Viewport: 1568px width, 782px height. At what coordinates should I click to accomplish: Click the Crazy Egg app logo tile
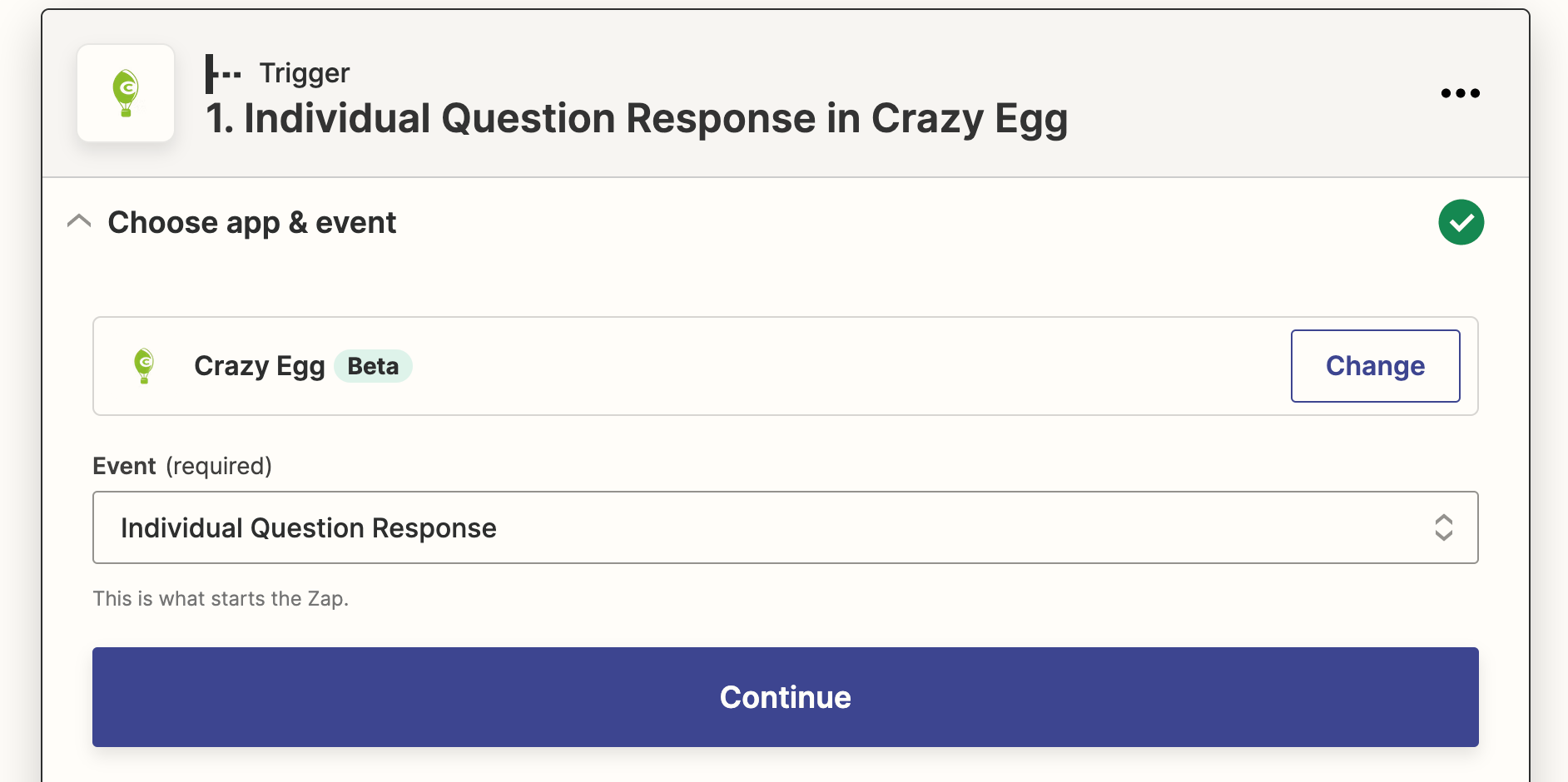pyautogui.click(x=126, y=93)
